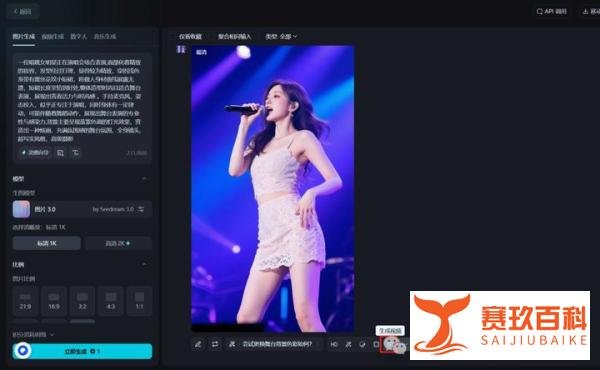This screenshot has height=370, width=600.
Task: Click the square frame icon in the image toolbar
Action: click(376, 344)
